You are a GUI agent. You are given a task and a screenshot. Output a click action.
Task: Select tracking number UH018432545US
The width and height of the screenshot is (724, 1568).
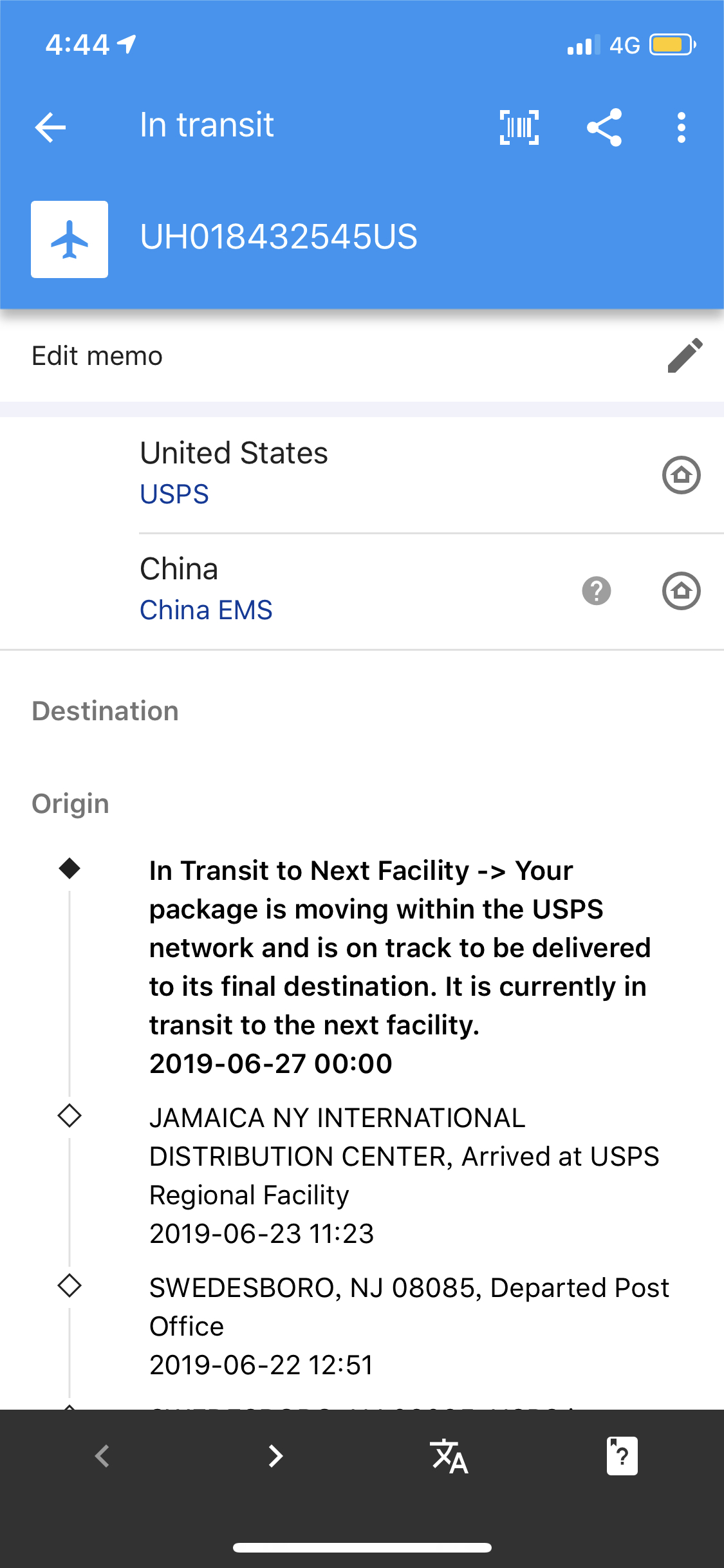pos(279,237)
